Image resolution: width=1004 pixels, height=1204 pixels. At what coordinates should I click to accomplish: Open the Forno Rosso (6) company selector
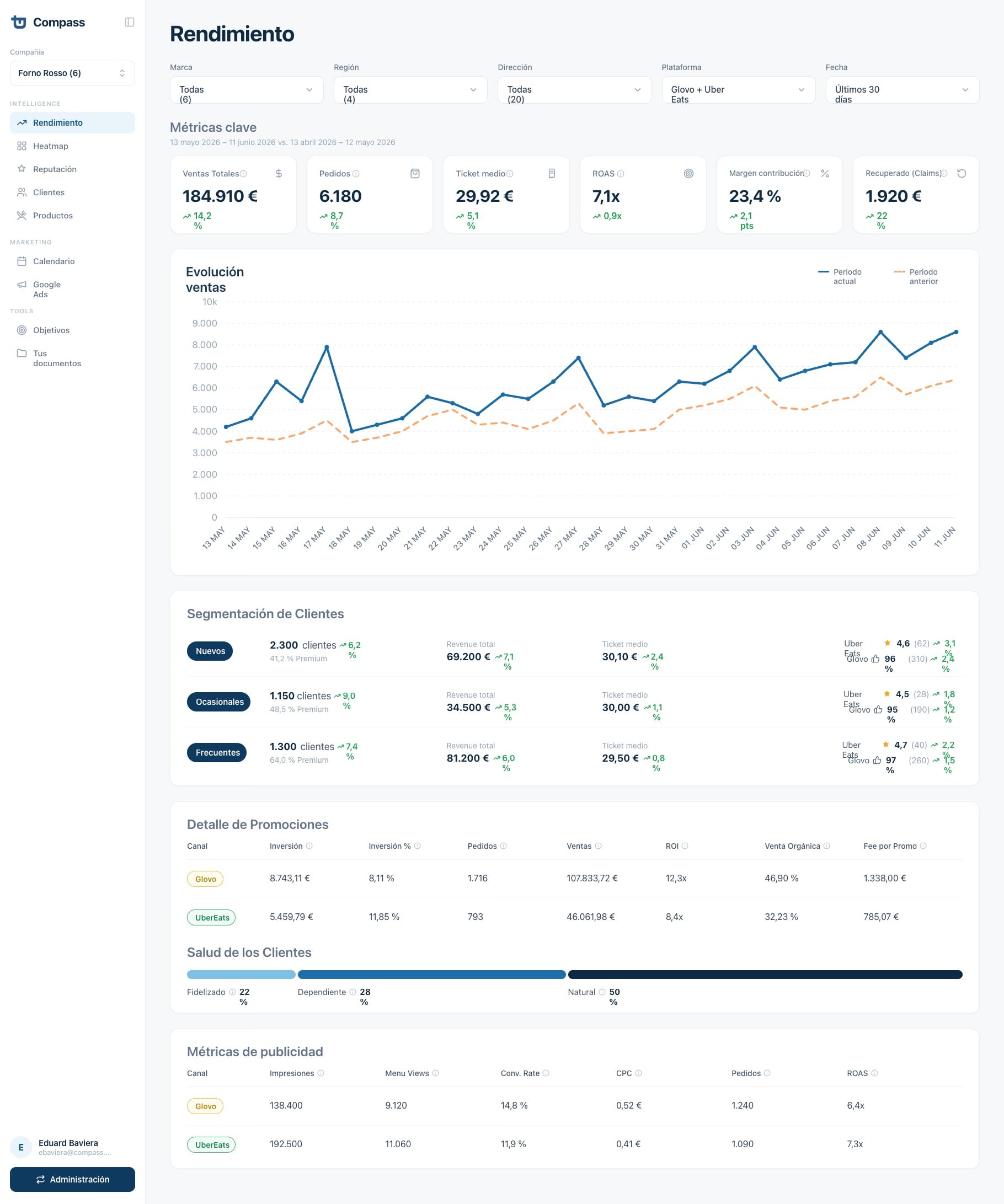click(72, 73)
